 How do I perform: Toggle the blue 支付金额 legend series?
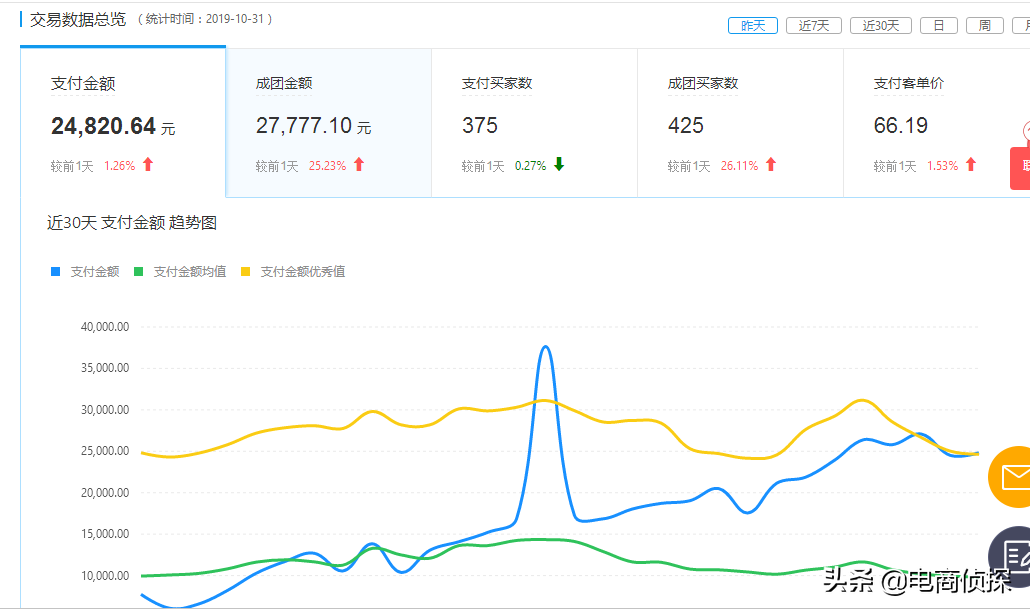(85, 272)
